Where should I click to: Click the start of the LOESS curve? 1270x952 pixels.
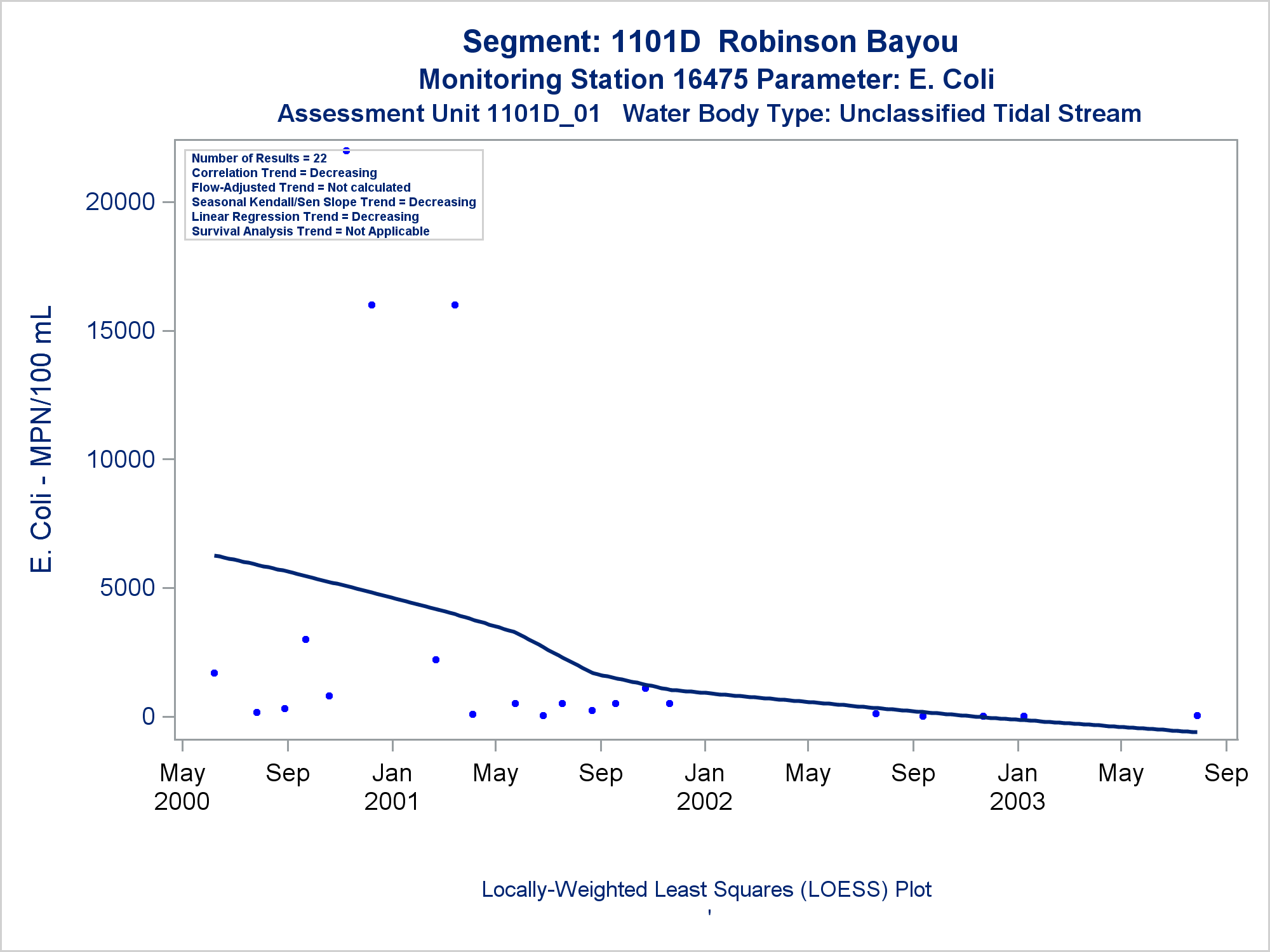coord(216,555)
